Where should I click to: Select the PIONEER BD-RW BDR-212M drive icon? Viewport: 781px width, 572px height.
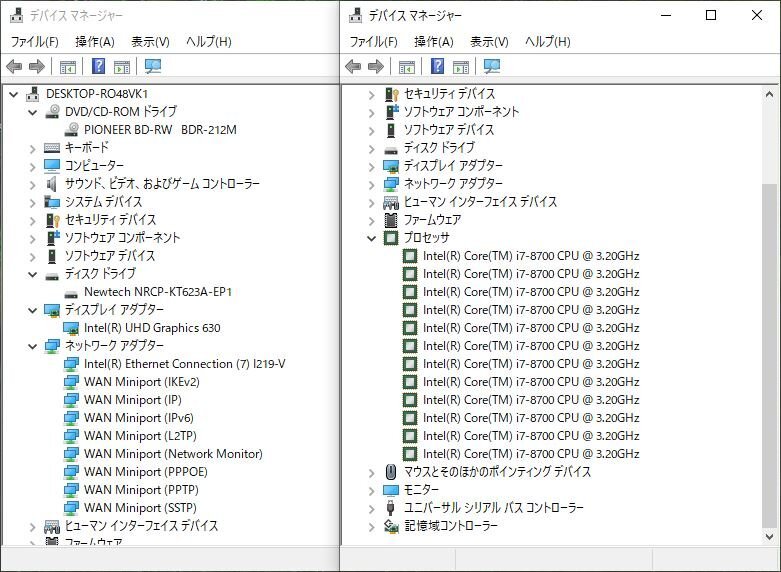(71, 130)
